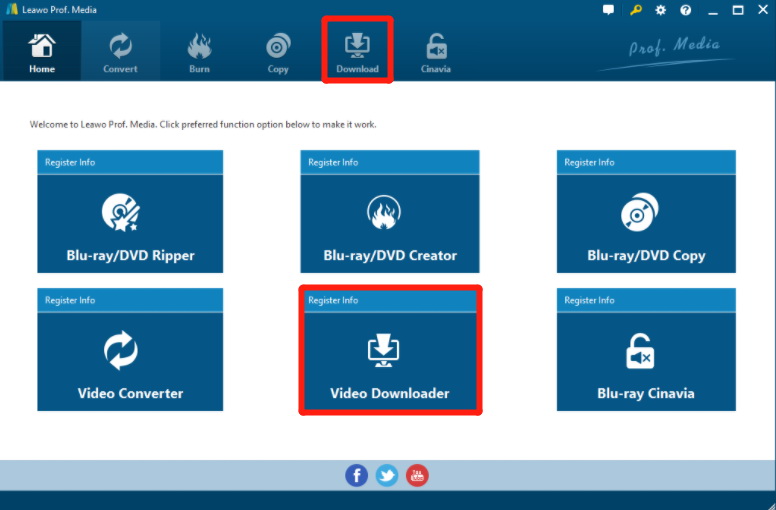Go to the Cinavia tab
This screenshot has height=510, width=776.
coord(436,52)
